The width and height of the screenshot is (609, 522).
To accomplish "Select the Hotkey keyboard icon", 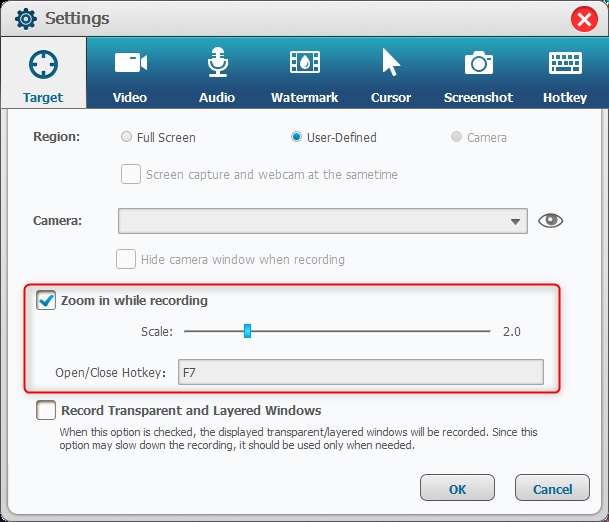I will 565,63.
